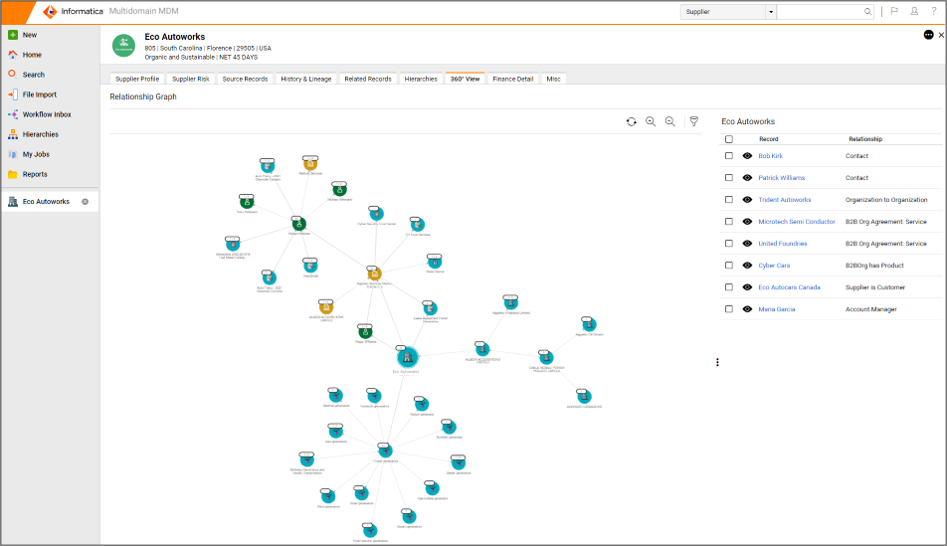Open the Supplier search type dropdown
This screenshot has height=546, width=947.
(771, 12)
